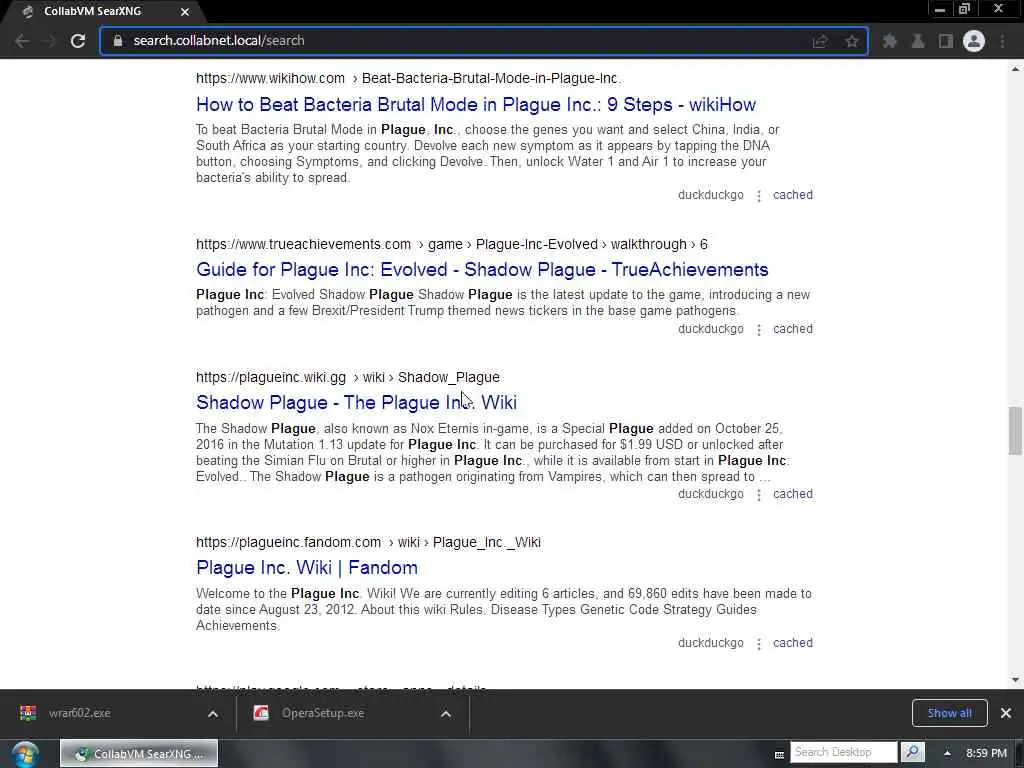Click duckduckgo label under wikiHow result
1024x768 pixels.
pos(711,195)
